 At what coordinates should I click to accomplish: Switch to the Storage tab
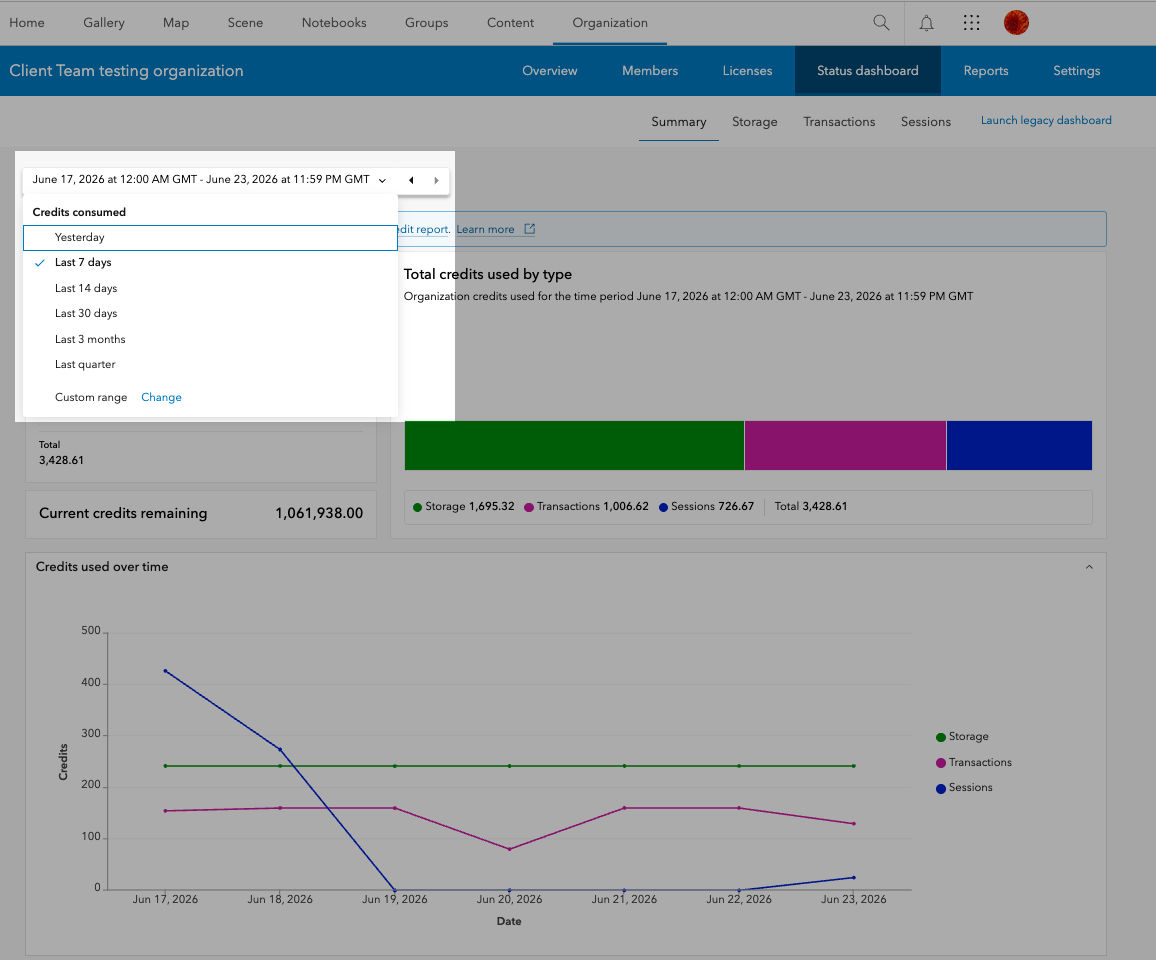(x=754, y=122)
